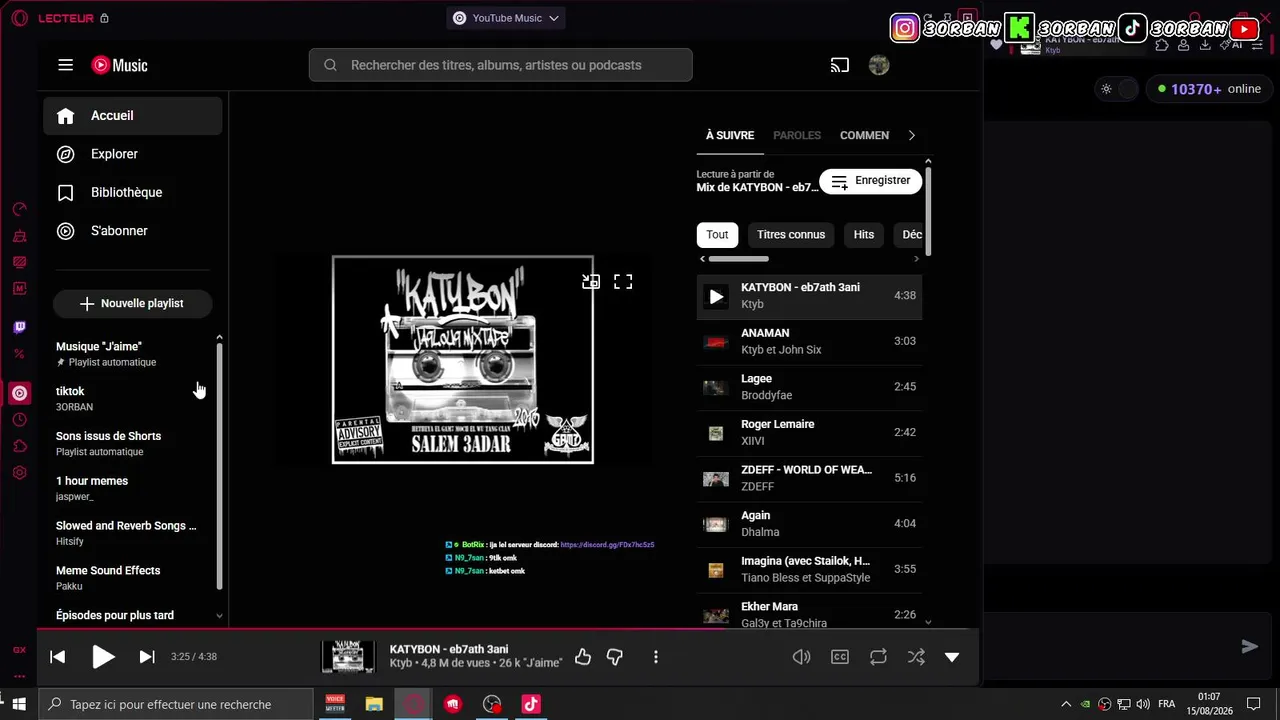Open TikTok from the Windows taskbar

(531, 704)
